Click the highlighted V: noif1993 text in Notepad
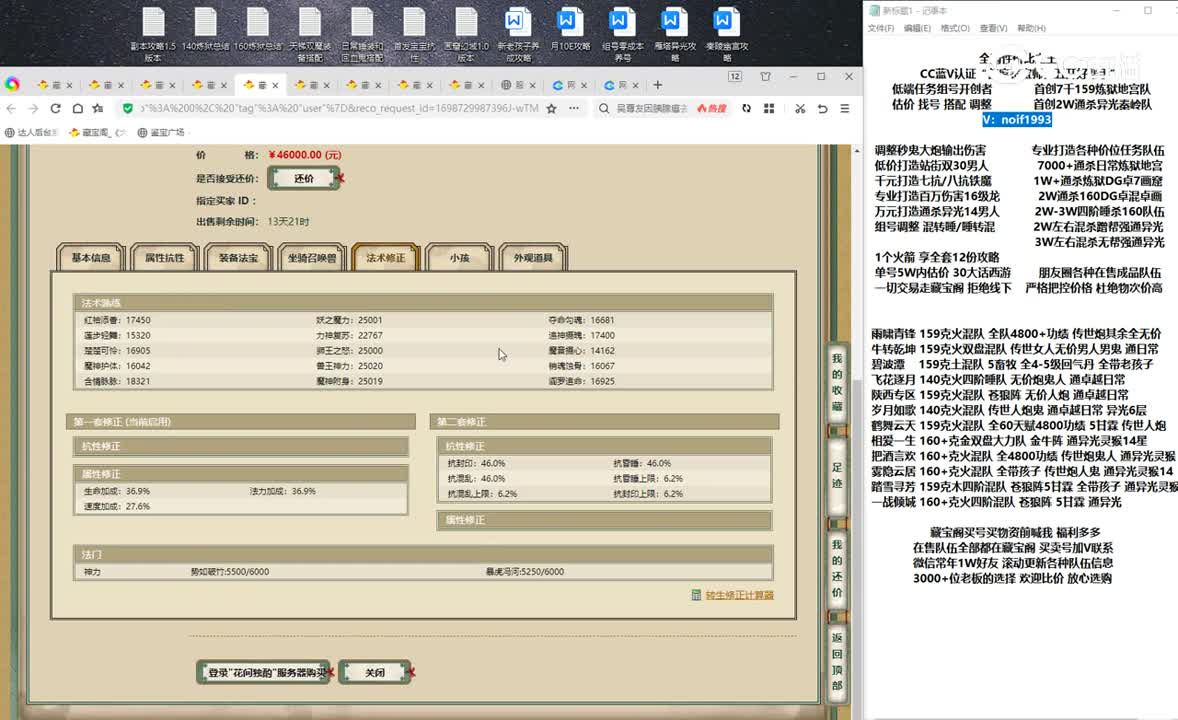The width and height of the screenshot is (1178, 720). [x=1016, y=119]
